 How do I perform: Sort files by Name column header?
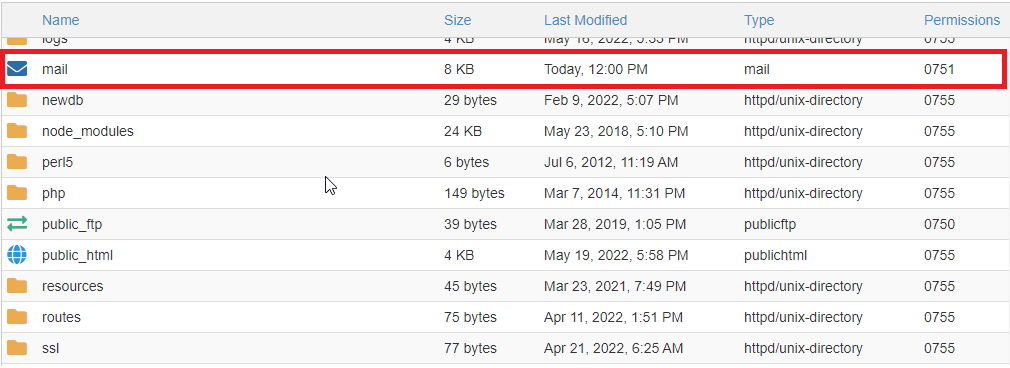click(61, 20)
